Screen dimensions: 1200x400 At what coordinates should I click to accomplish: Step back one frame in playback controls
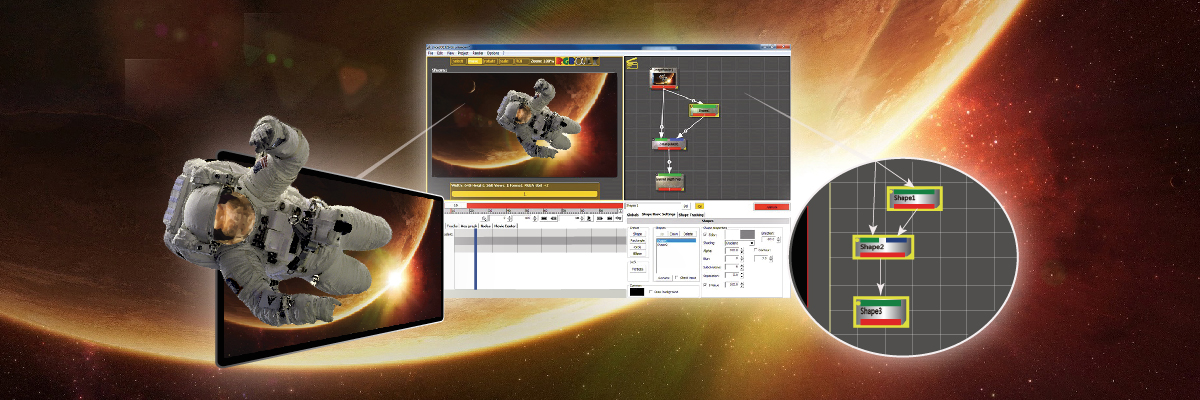[554, 219]
